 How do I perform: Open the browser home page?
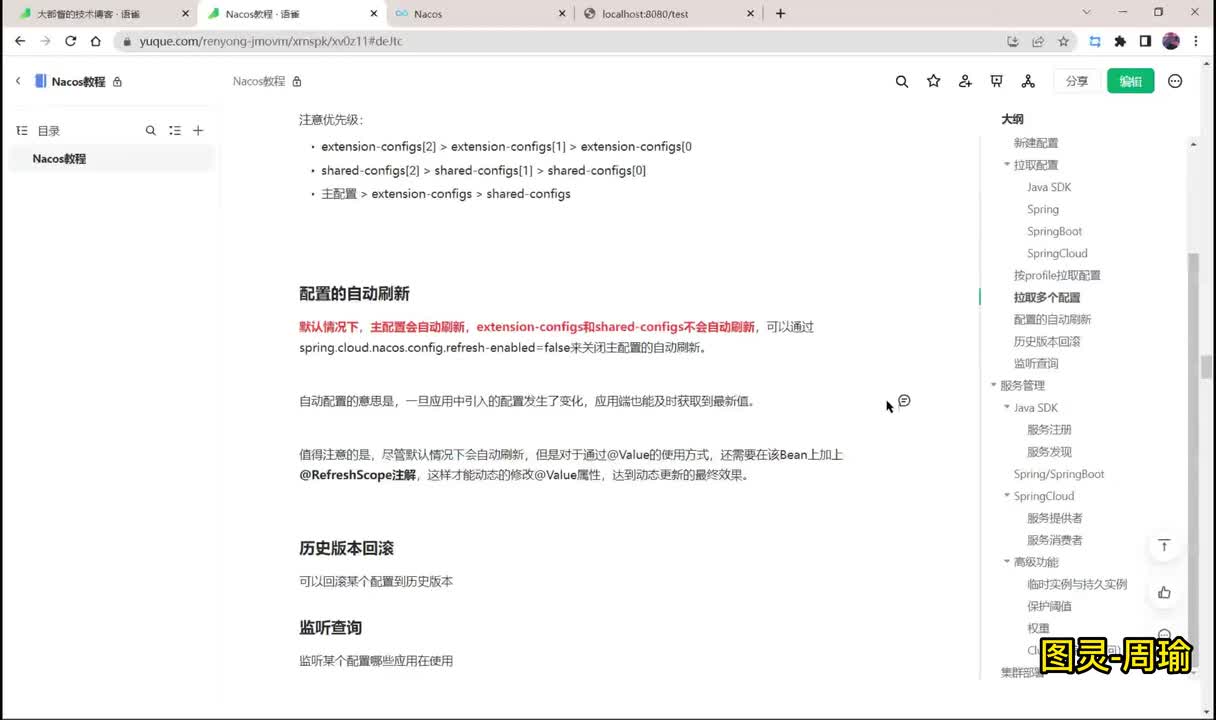pyautogui.click(x=95, y=41)
